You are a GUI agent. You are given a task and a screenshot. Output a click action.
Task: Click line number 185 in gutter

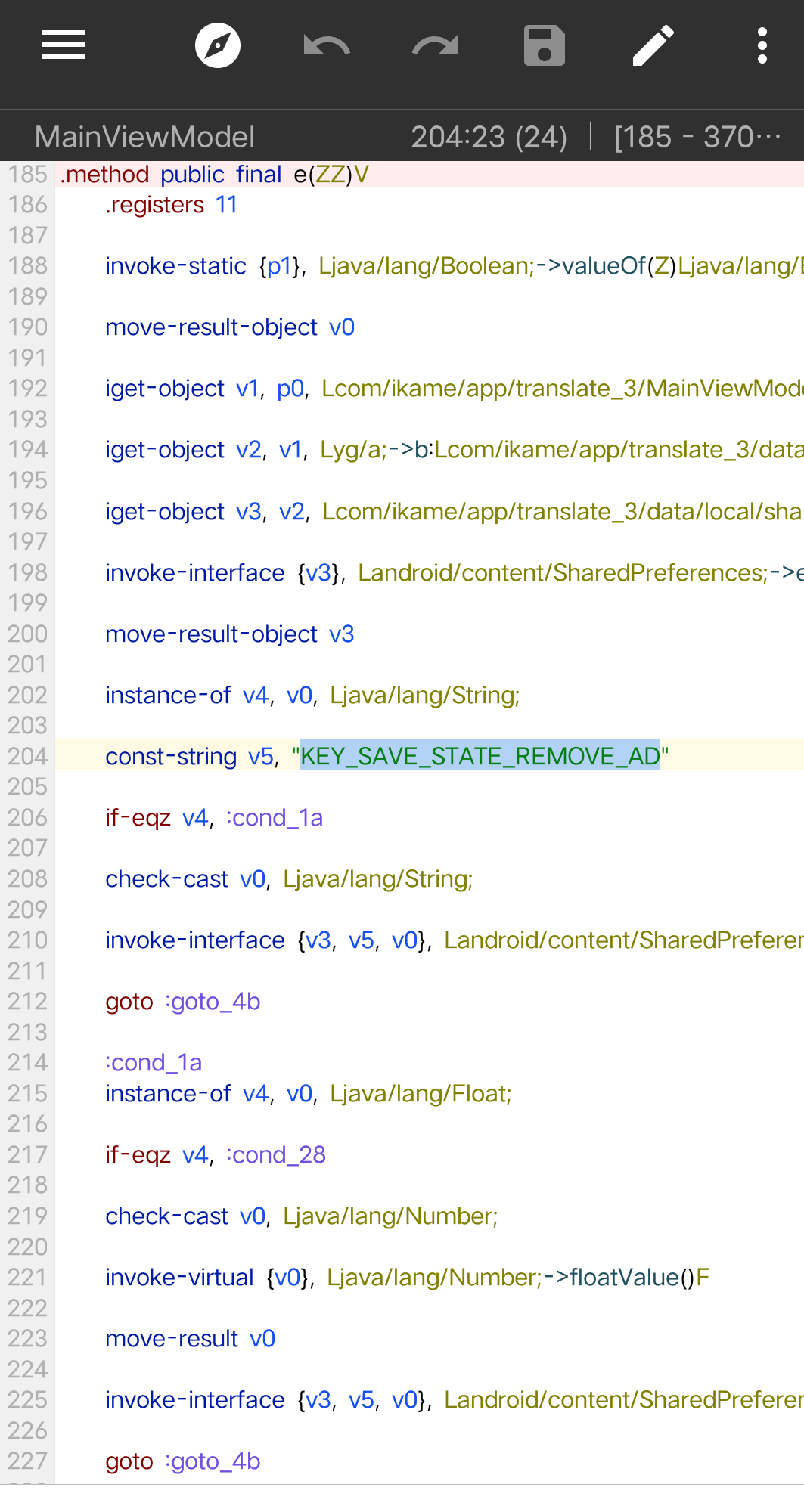pos(28,174)
